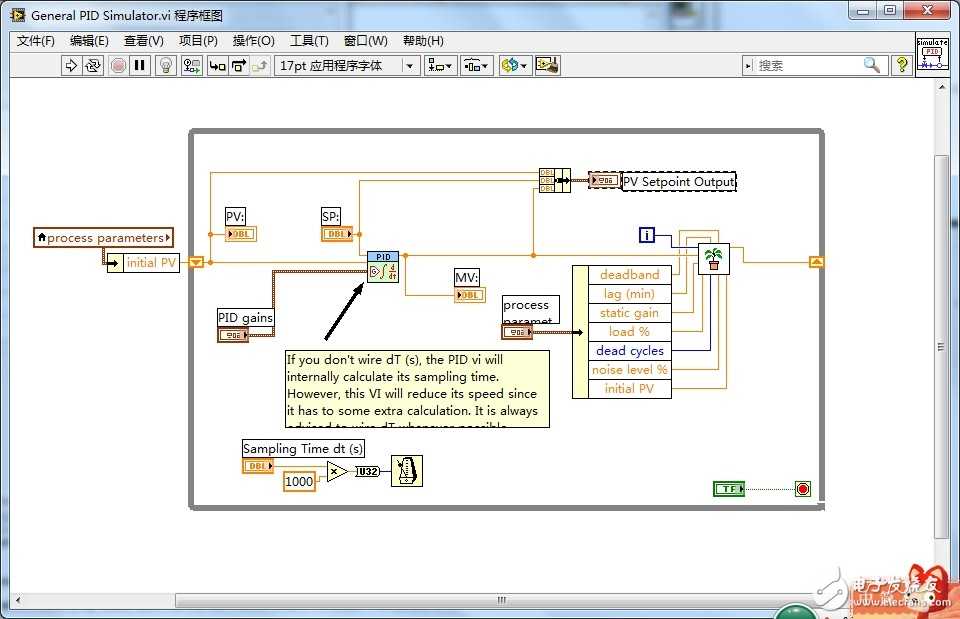Screen dimensions: 960x619
Task: Click the PV Setpoint Output label
Action: coord(679,182)
